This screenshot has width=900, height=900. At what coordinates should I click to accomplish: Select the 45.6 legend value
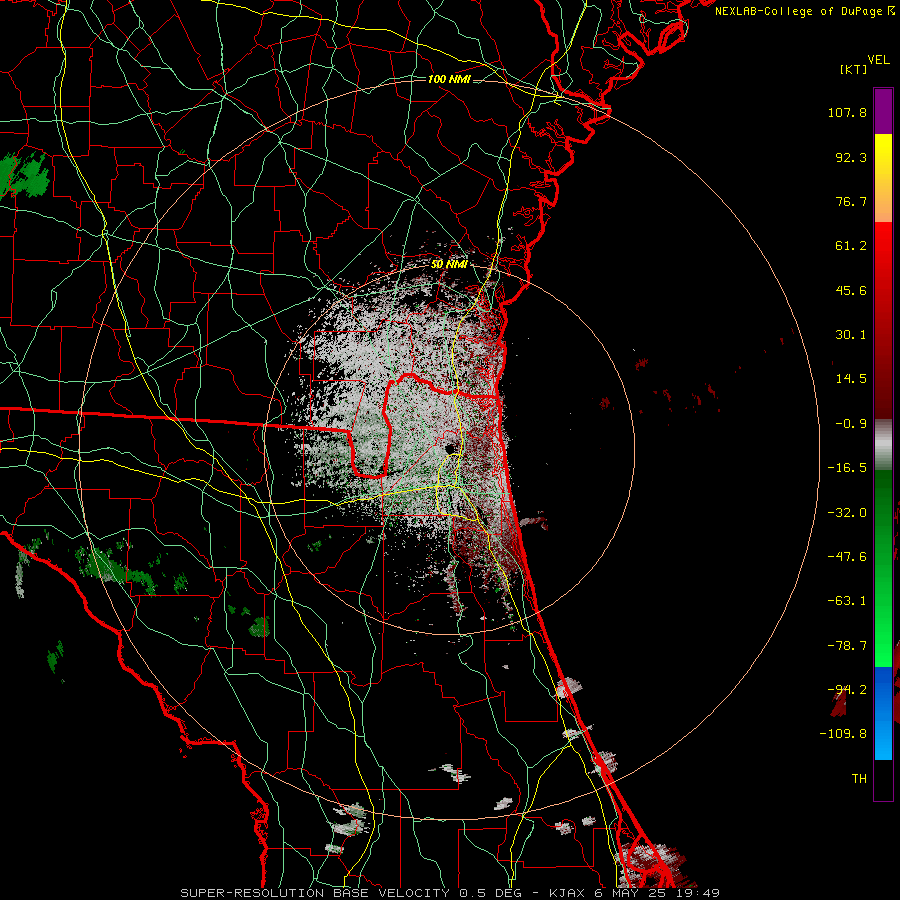tap(851, 290)
